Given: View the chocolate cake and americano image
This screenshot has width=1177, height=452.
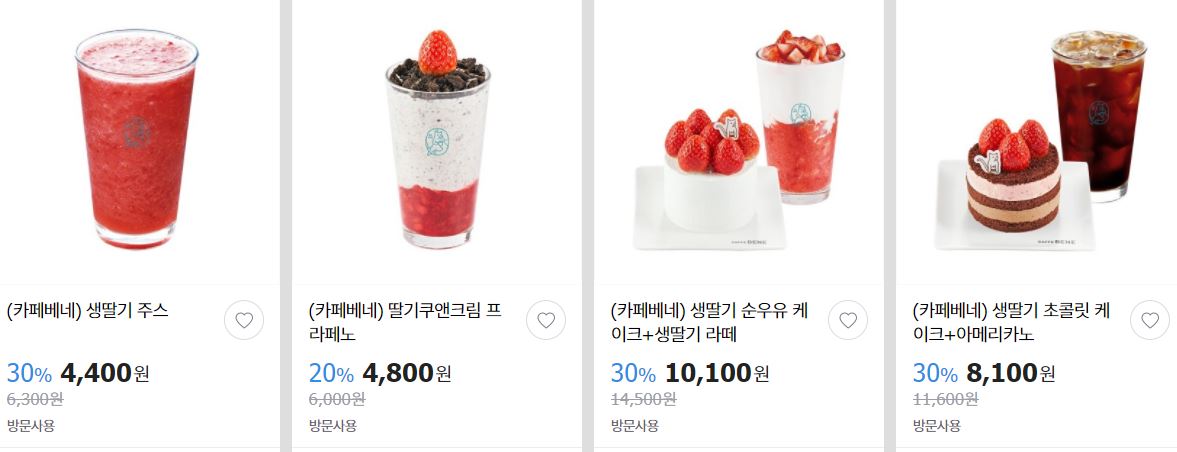Looking at the screenshot, I should point(1041,140).
